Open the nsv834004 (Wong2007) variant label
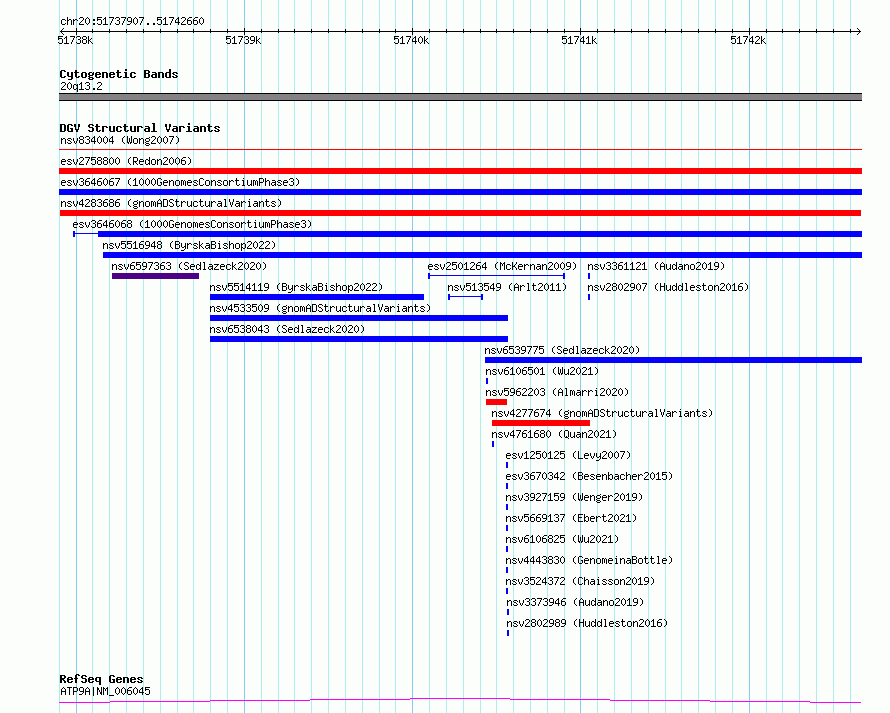 tap(120, 140)
